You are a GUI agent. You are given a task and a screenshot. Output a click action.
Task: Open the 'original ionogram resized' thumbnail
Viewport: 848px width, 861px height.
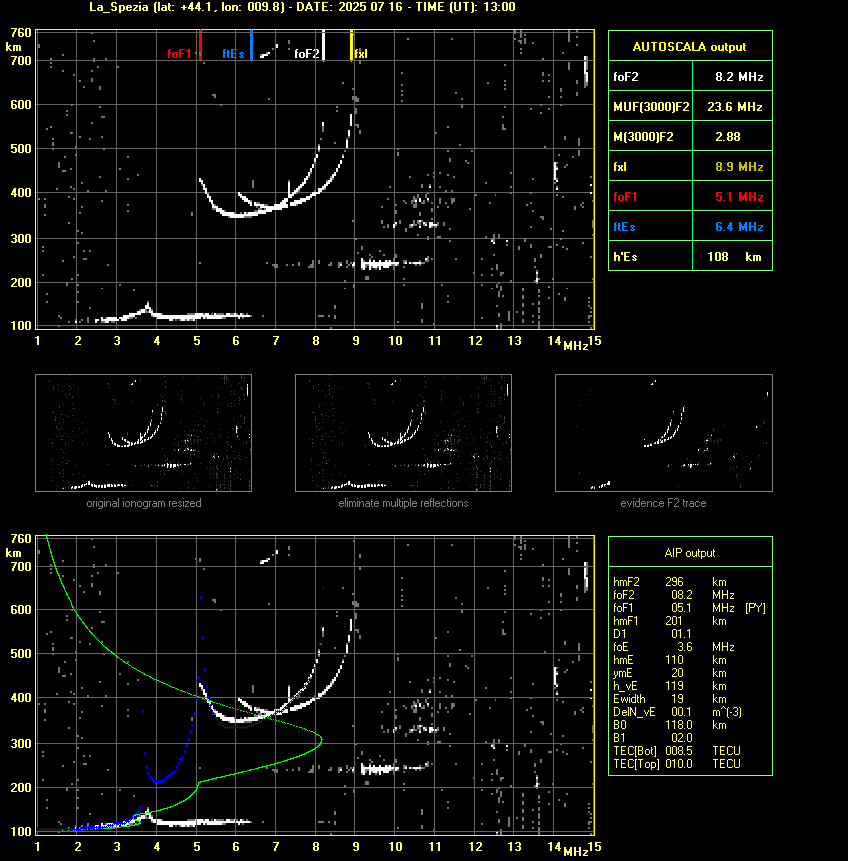click(x=143, y=433)
